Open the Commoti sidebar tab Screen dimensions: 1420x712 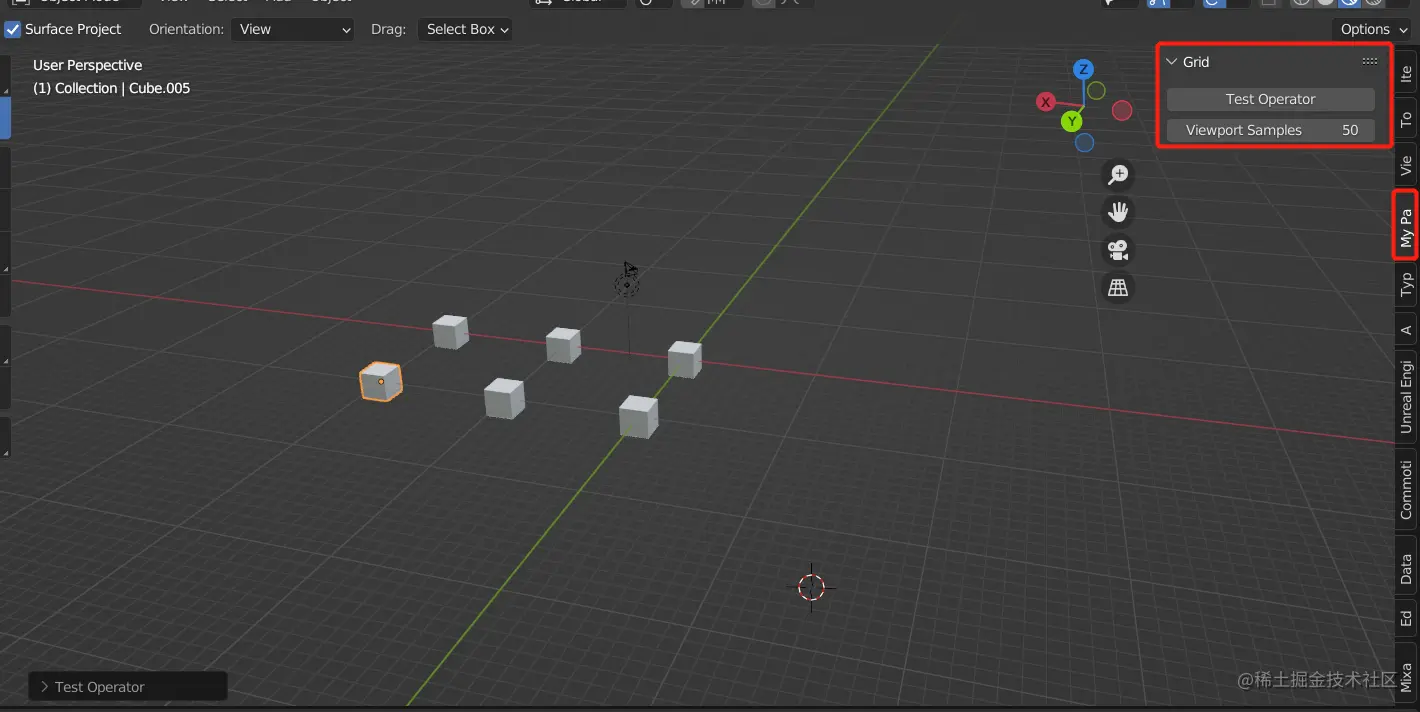click(x=1407, y=490)
